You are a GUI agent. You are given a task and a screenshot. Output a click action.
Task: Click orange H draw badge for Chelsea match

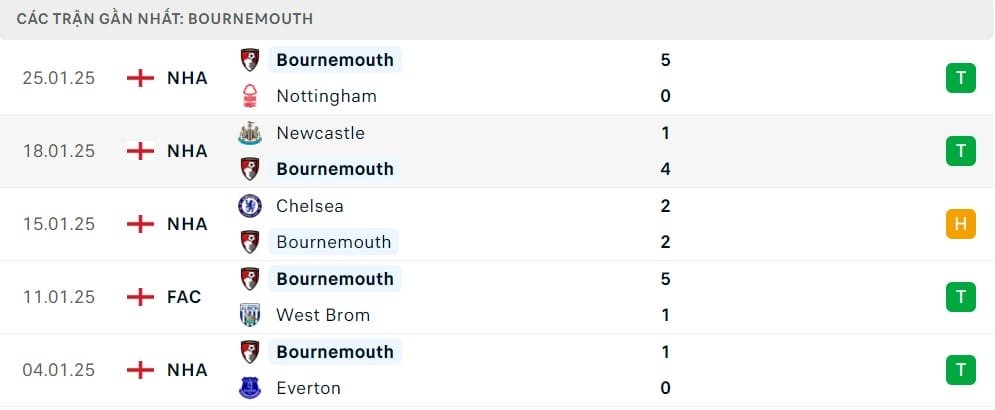(x=961, y=223)
